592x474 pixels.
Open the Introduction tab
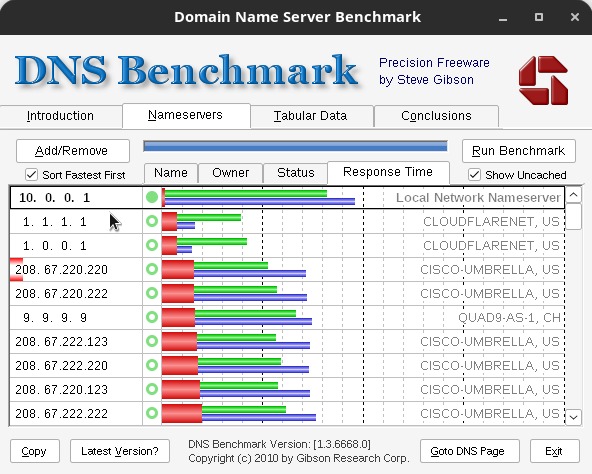[x=60, y=116]
